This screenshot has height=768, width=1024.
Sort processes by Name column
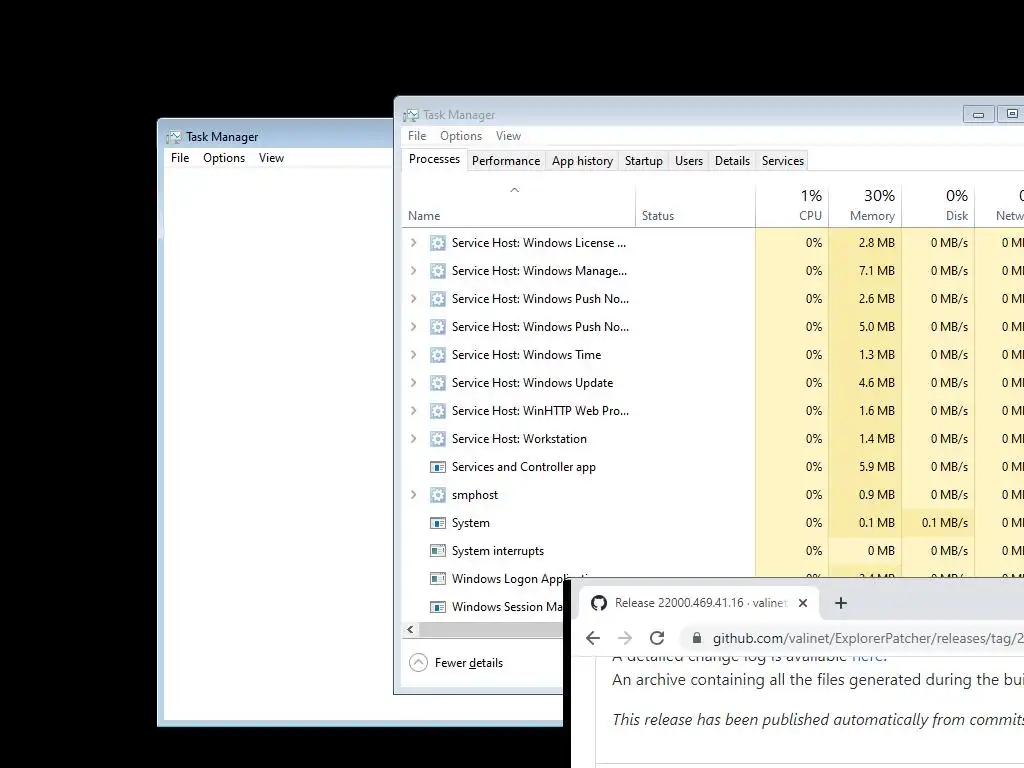pyautogui.click(x=424, y=216)
